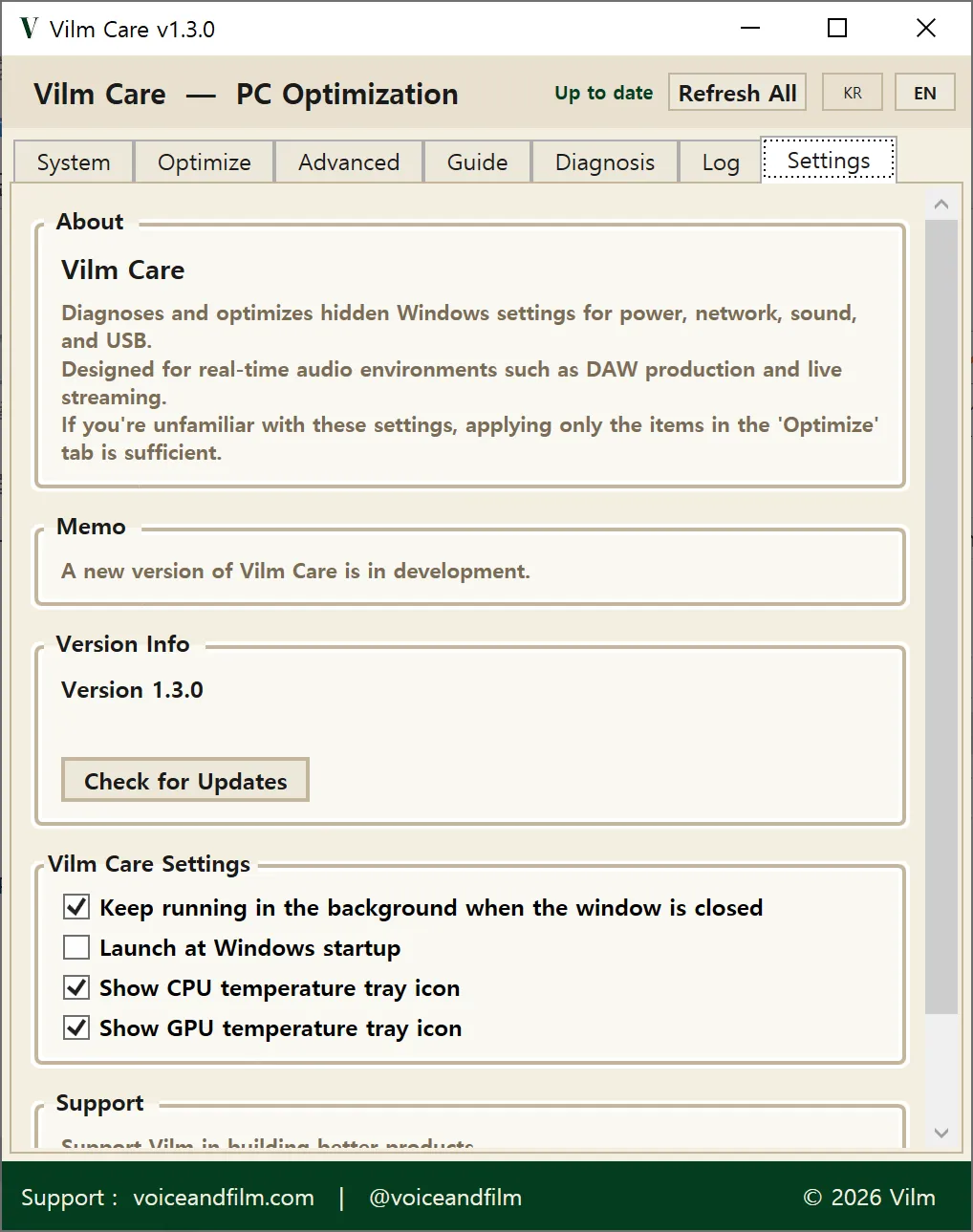Click the 'Up to date' status text
The height and width of the screenshot is (1232, 973).
coord(604,93)
